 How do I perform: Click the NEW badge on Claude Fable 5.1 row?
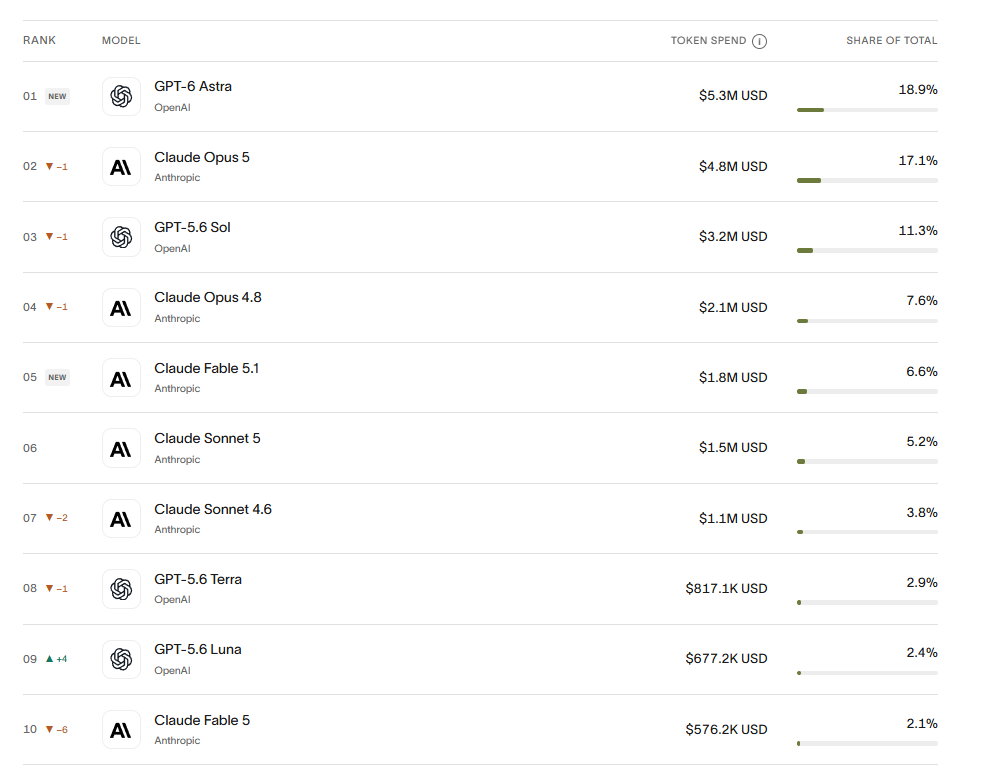[57, 377]
